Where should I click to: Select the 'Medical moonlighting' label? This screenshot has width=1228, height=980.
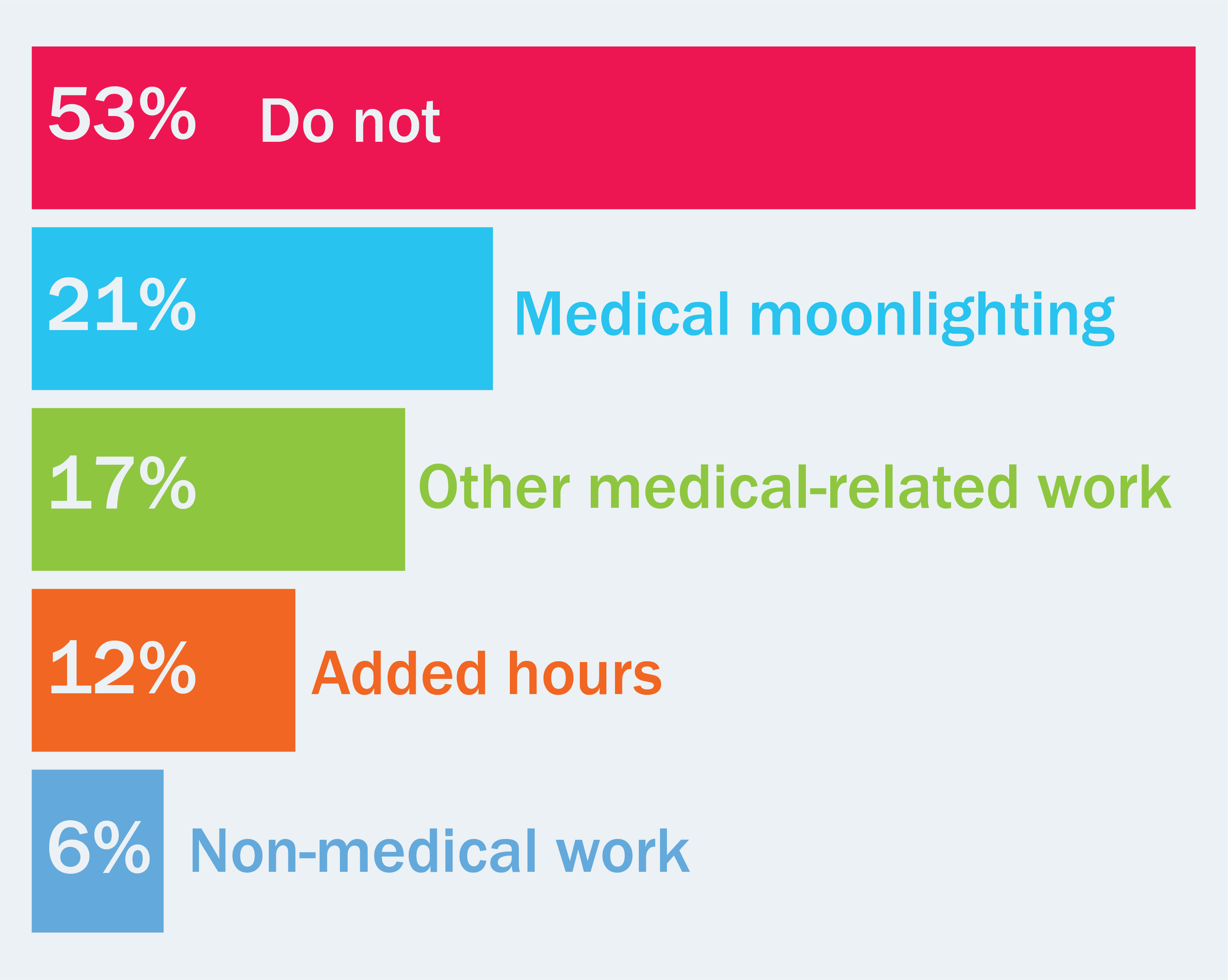coord(815,318)
